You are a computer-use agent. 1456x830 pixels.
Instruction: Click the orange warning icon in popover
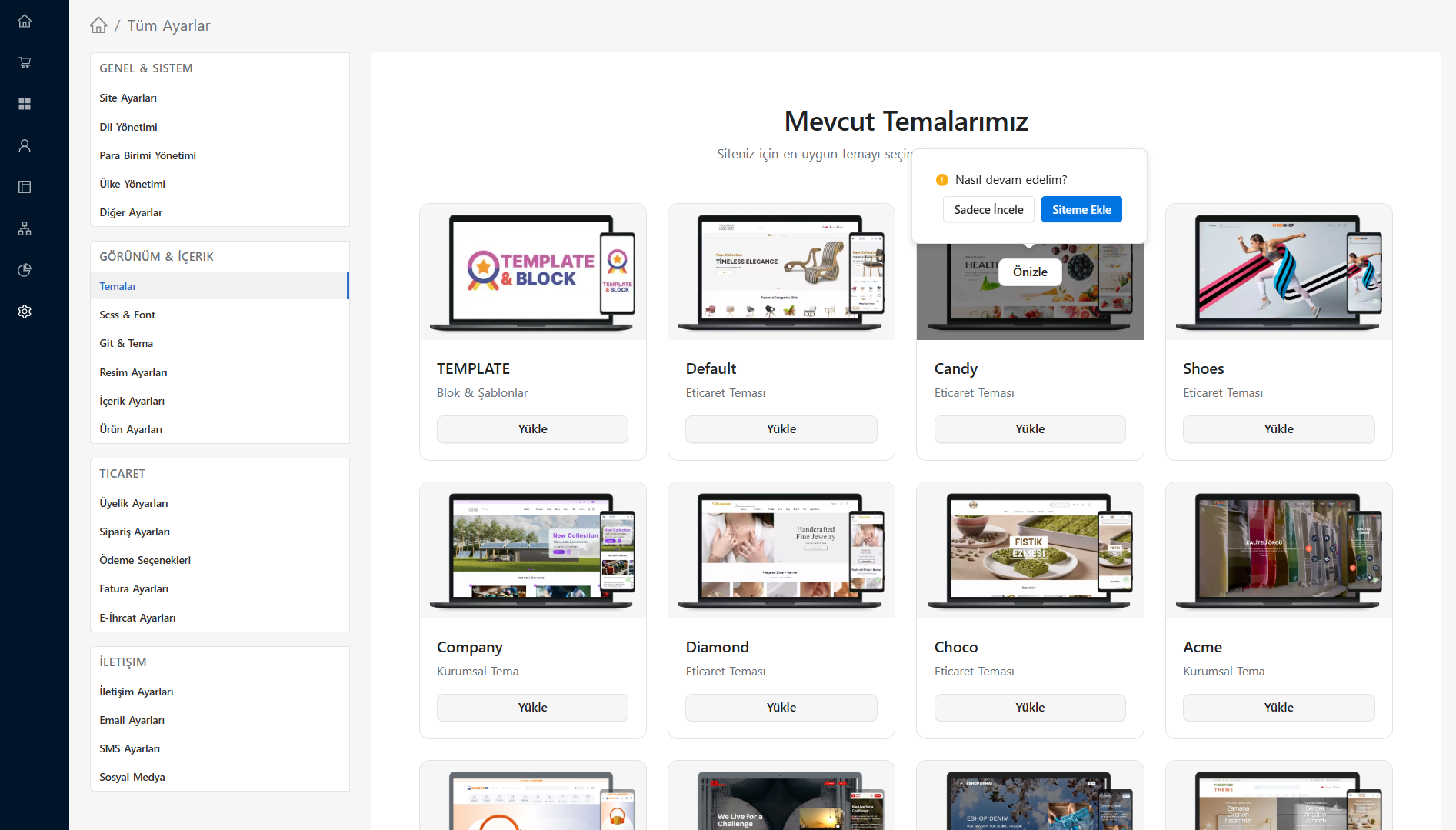942,180
